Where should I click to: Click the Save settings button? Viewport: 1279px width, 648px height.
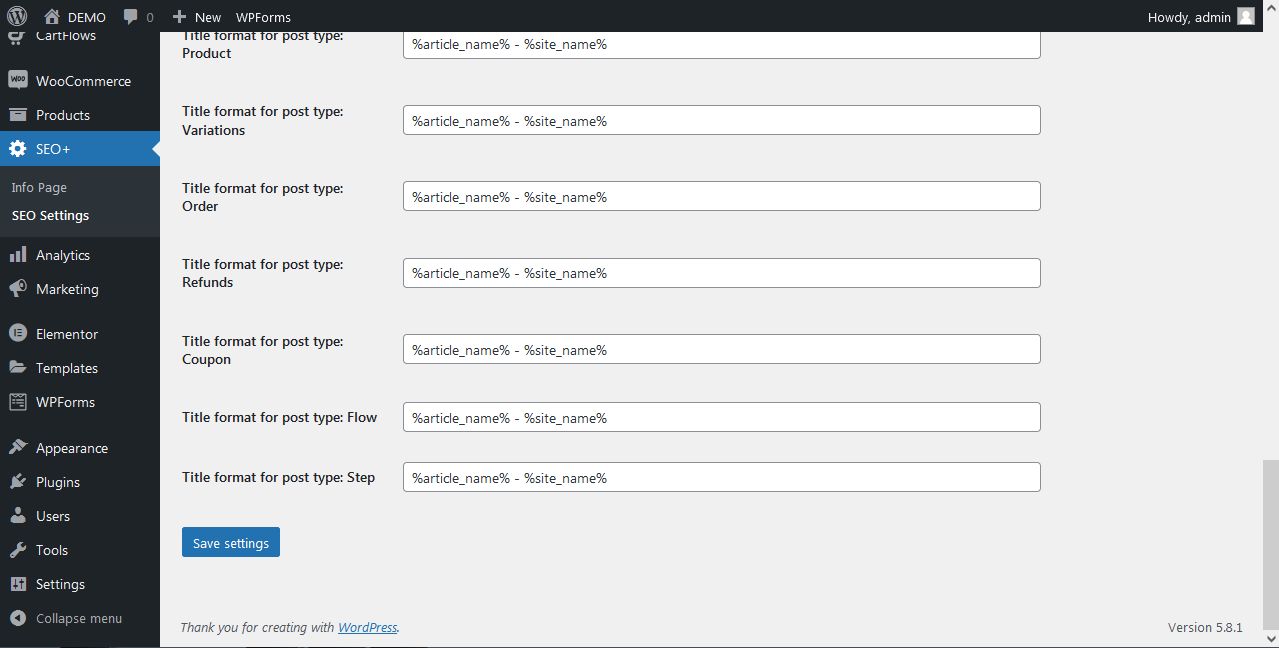point(231,543)
